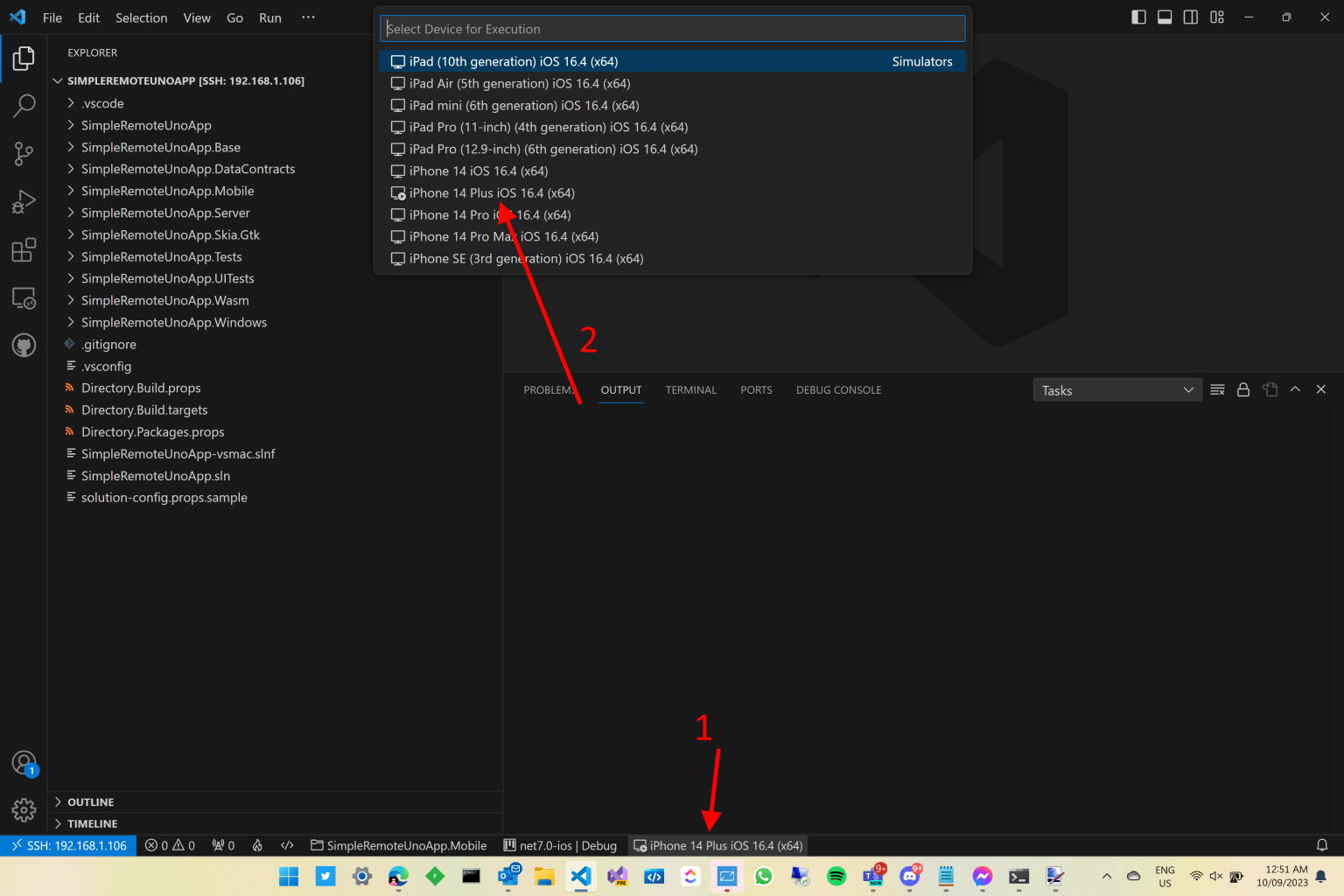Open the Extensions view icon
Image resolution: width=1344 pixels, height=896 pixels.
[23, 249]
